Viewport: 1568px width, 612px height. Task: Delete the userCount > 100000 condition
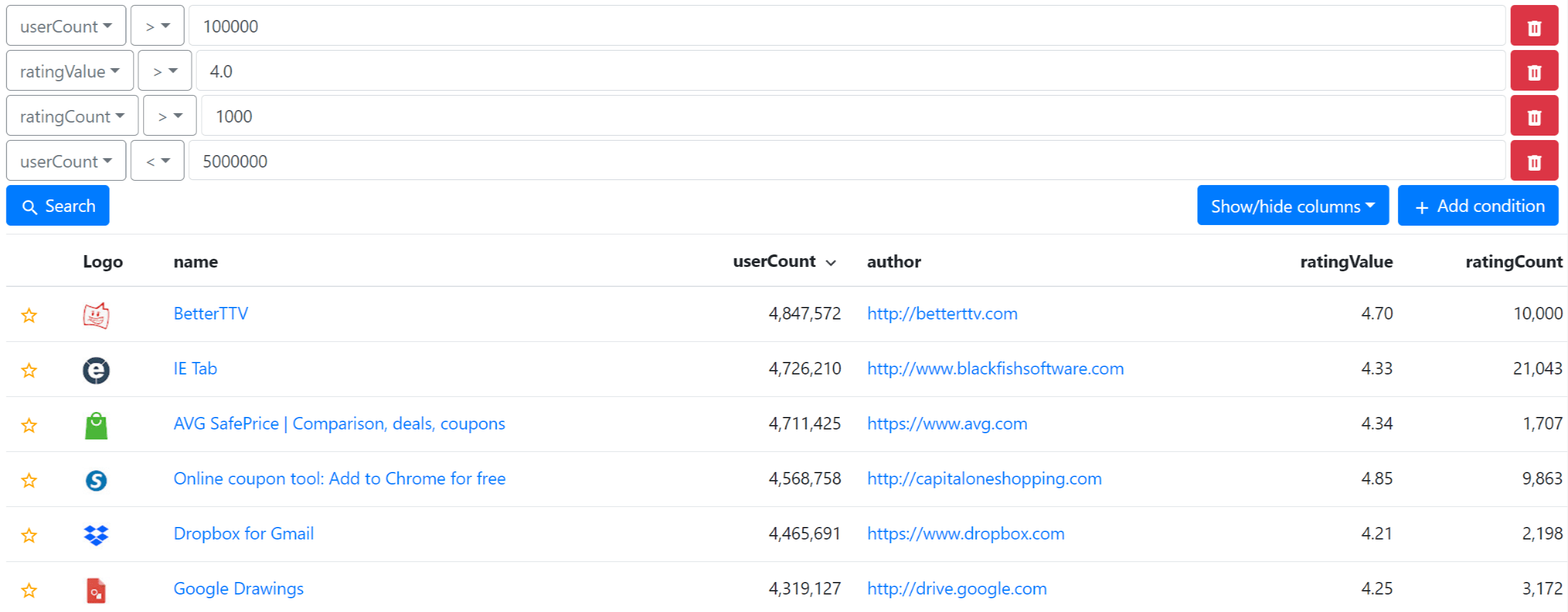tap(1534, 26)
